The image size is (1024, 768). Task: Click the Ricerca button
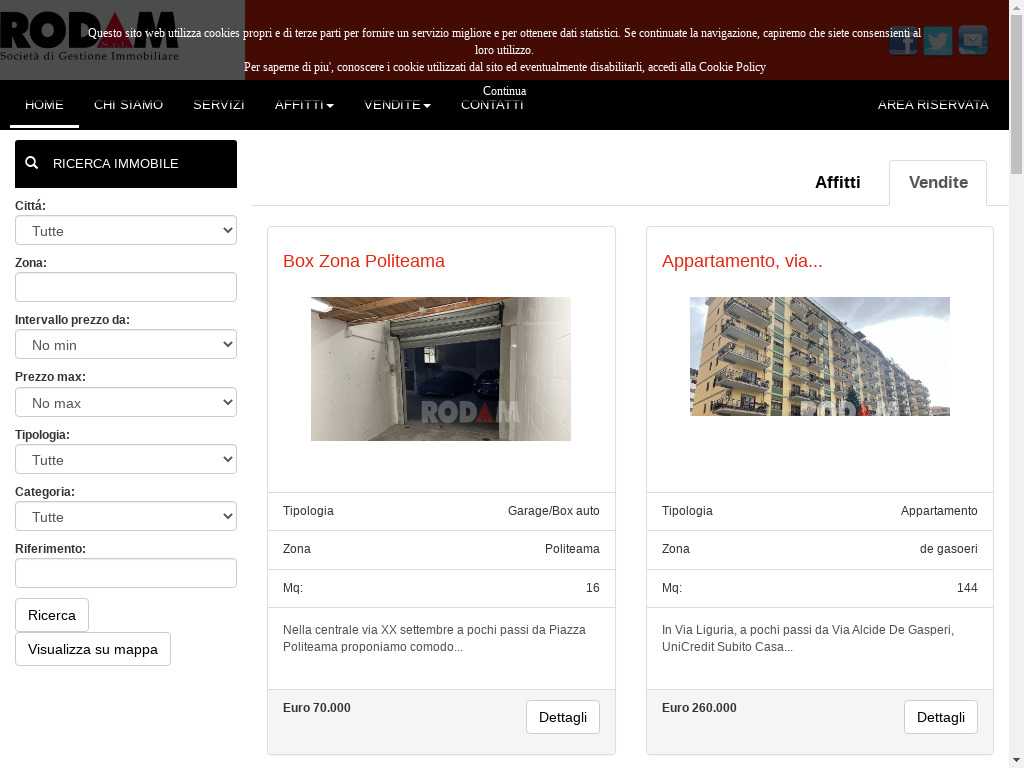52,615
